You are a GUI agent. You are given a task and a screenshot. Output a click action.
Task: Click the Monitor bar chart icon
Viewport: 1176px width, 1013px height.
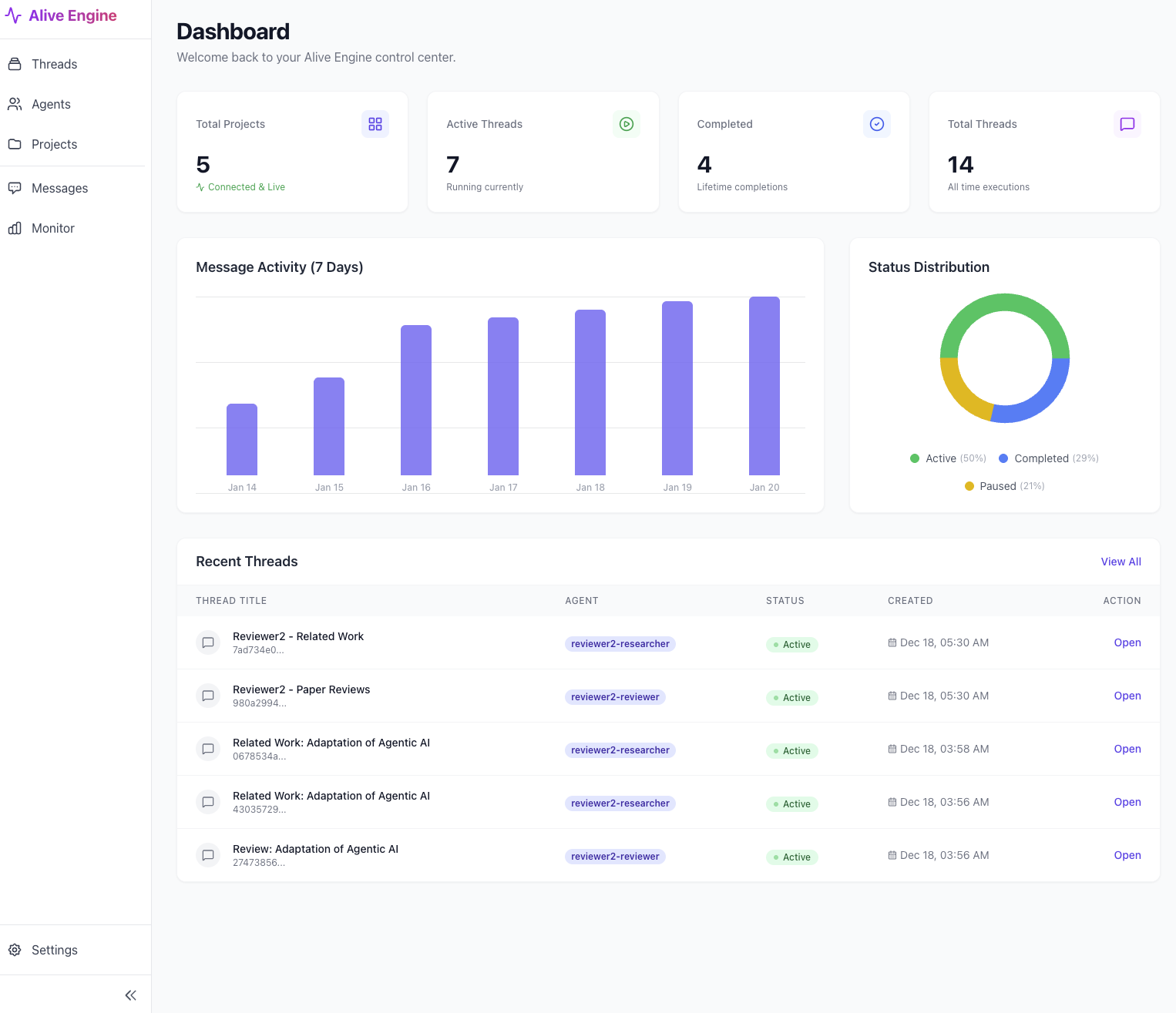tap(15, 228)
